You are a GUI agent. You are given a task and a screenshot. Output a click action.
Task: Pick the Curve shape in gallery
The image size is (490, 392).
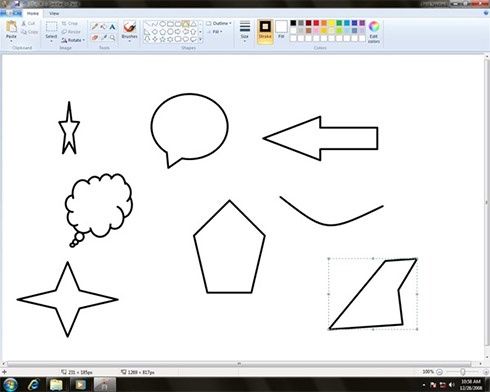(x=155, y=24)
